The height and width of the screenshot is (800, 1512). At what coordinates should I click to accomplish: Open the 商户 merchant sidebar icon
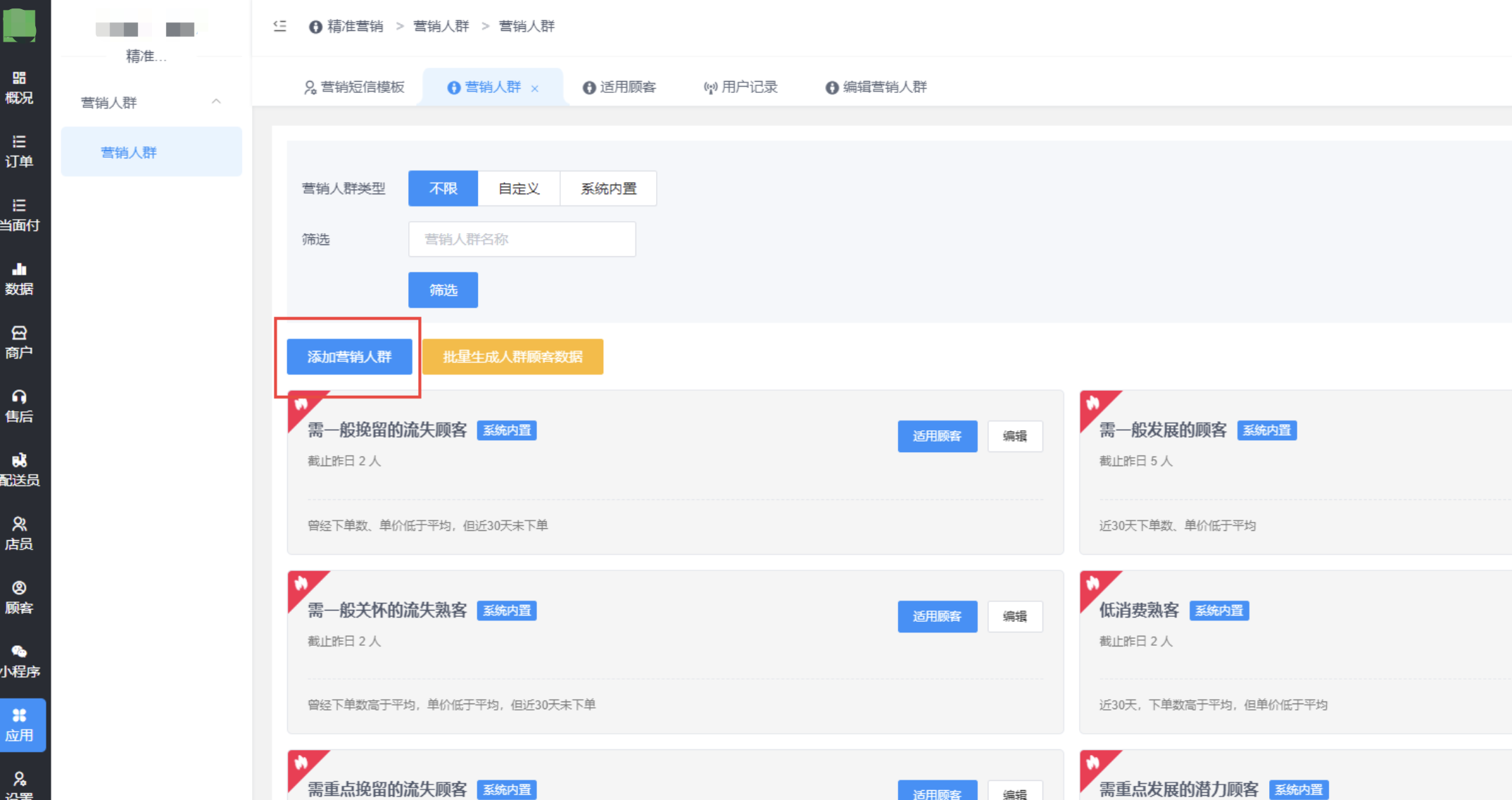click(19, 342)
